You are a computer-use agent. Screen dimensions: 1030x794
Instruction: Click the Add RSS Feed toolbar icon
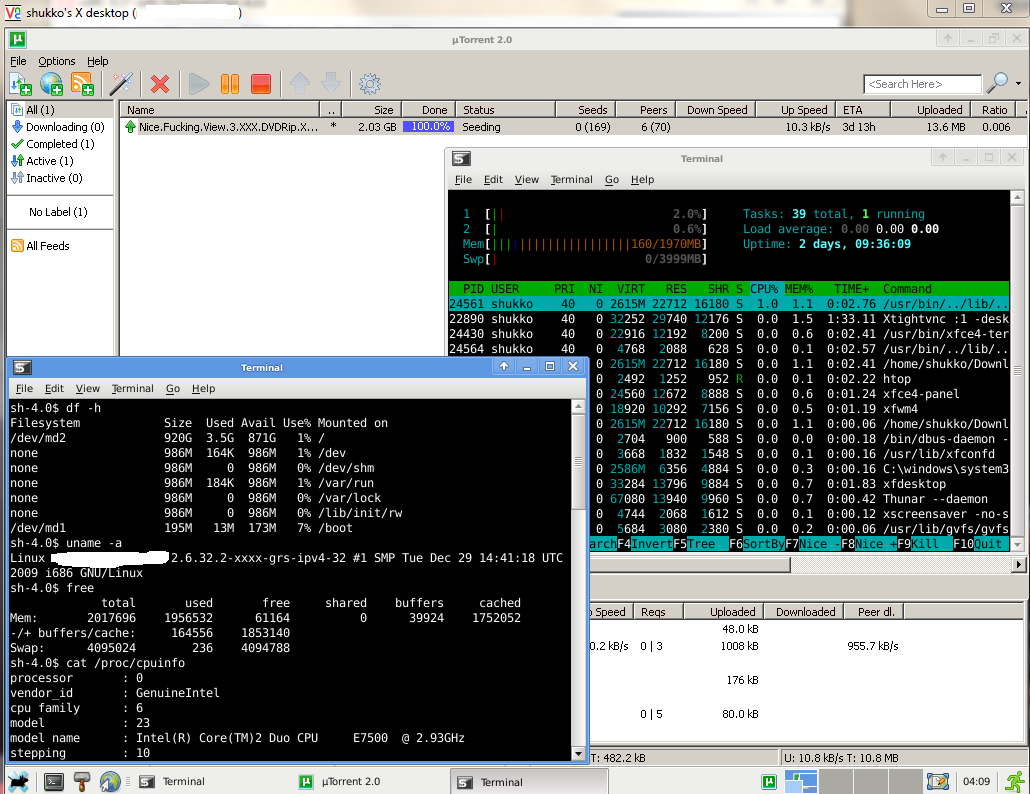[82, 83]
